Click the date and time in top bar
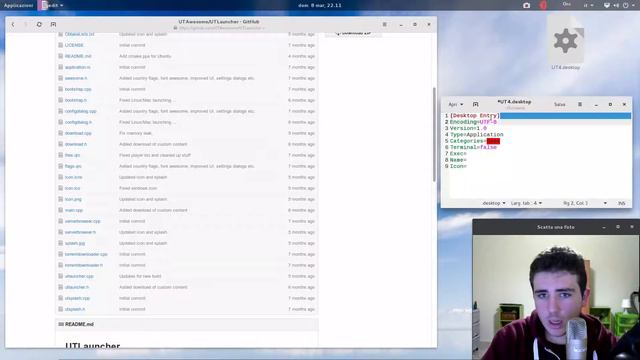The width and height of the screenshot is (640, 360). tap(320, 5)
